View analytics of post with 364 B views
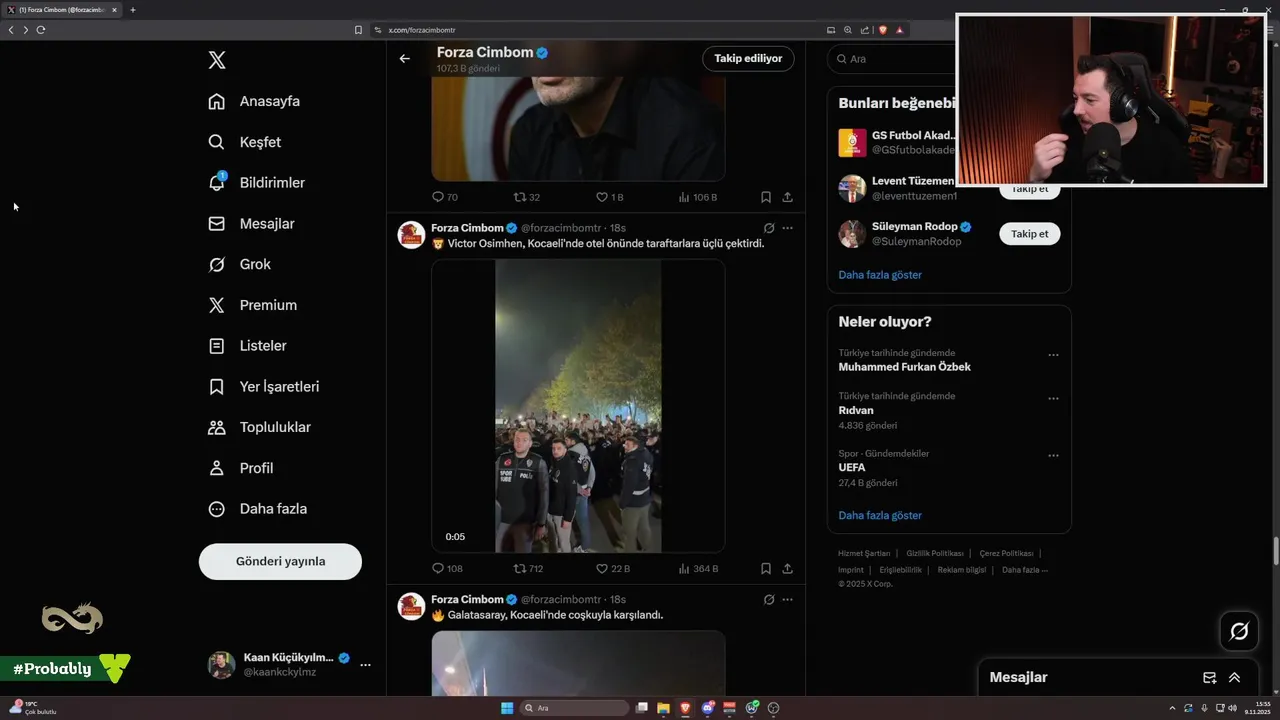This screenshot has height=720, width=1280. coord(698,568)
